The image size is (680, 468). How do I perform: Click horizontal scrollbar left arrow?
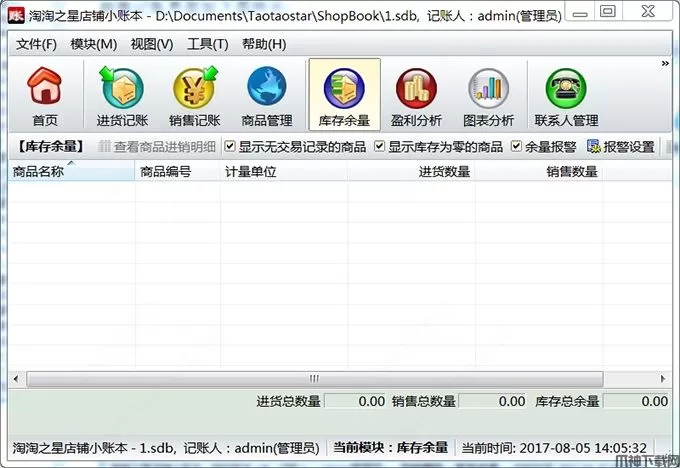[16, 379]
